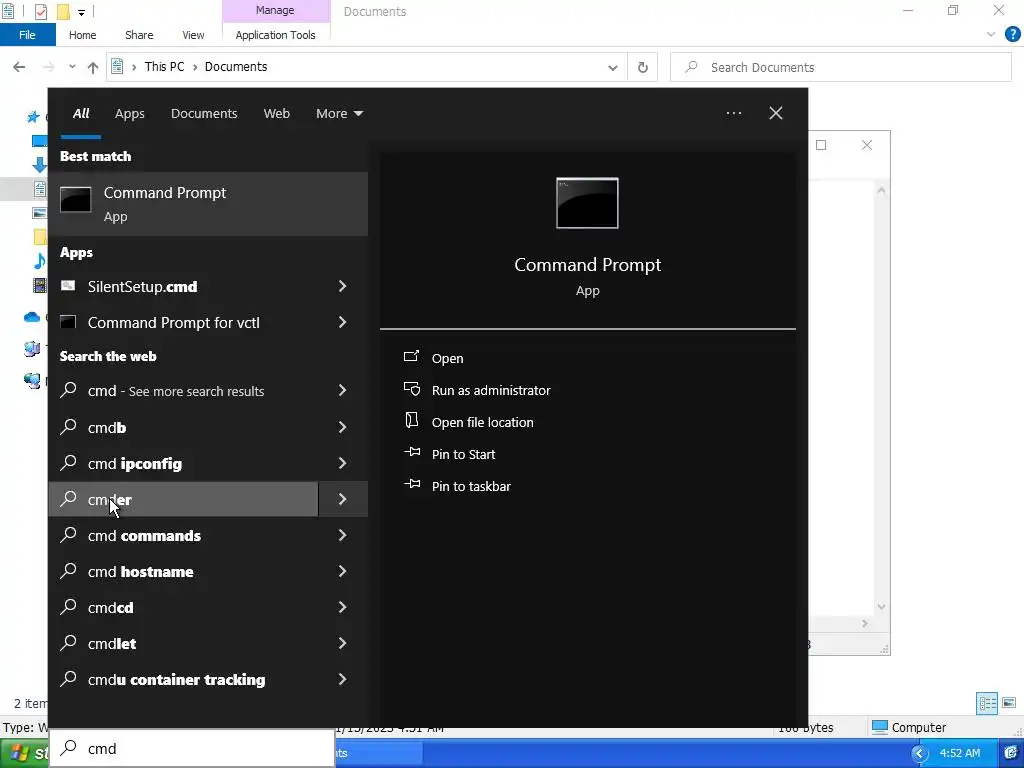Open the Share ribbon tab

139,35
